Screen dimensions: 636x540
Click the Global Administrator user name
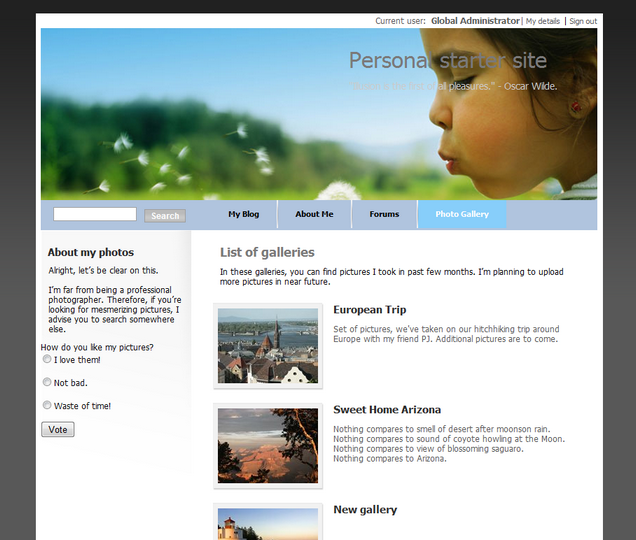pos(475,21)
